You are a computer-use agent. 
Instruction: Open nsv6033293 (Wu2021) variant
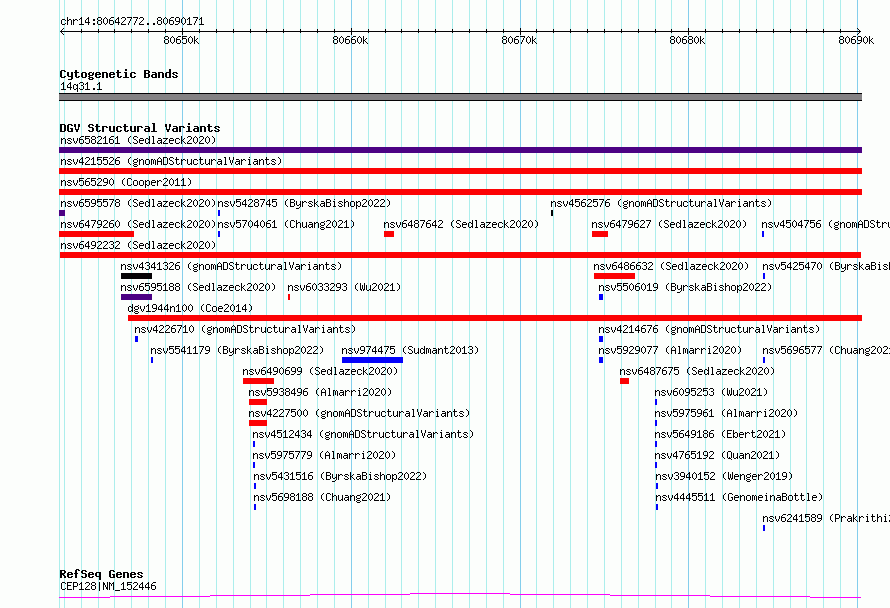tap(344, 287)
